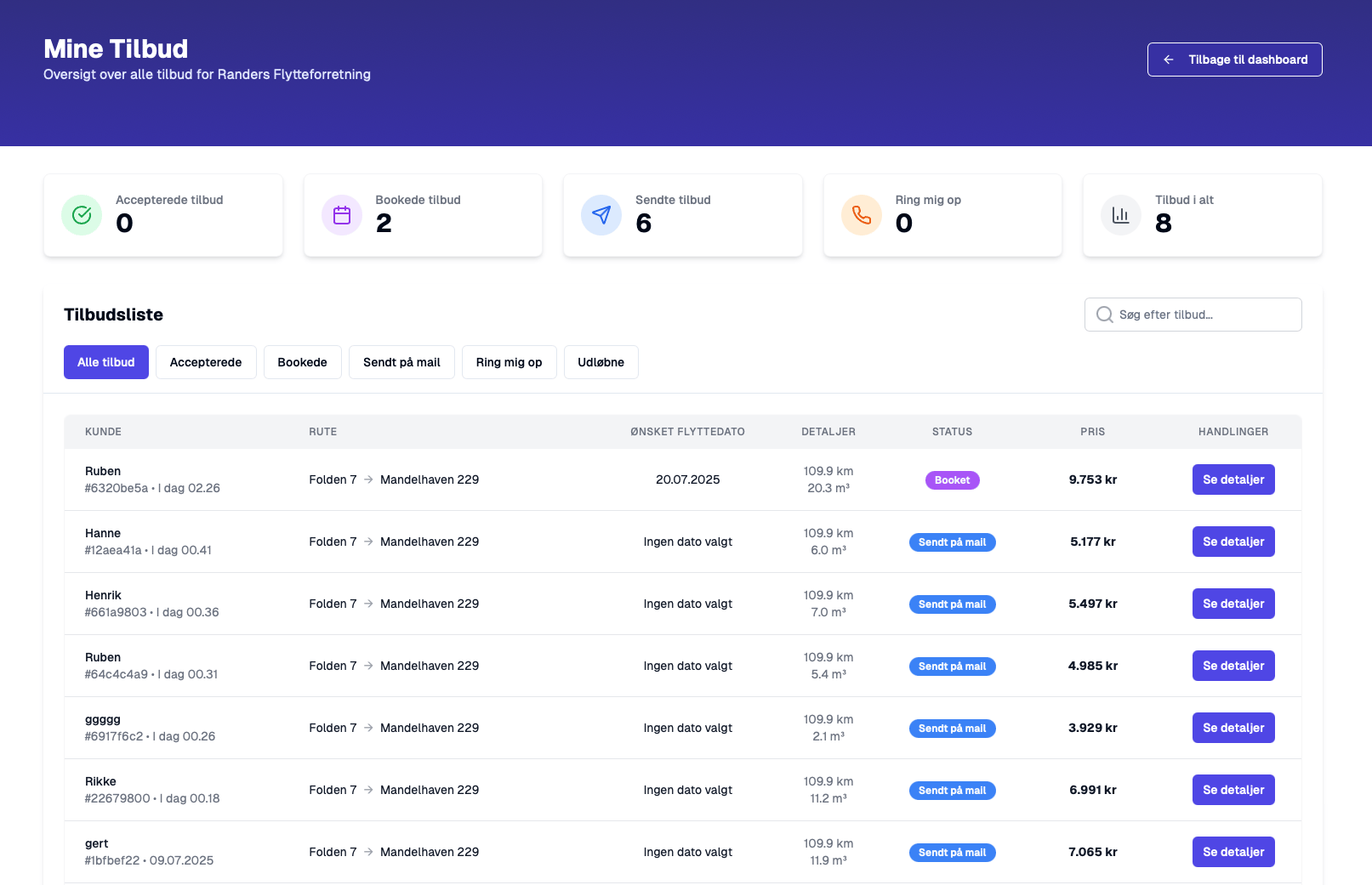Click the magnifying glass search icon
1372x885 pixels.
coord(1104,315)
